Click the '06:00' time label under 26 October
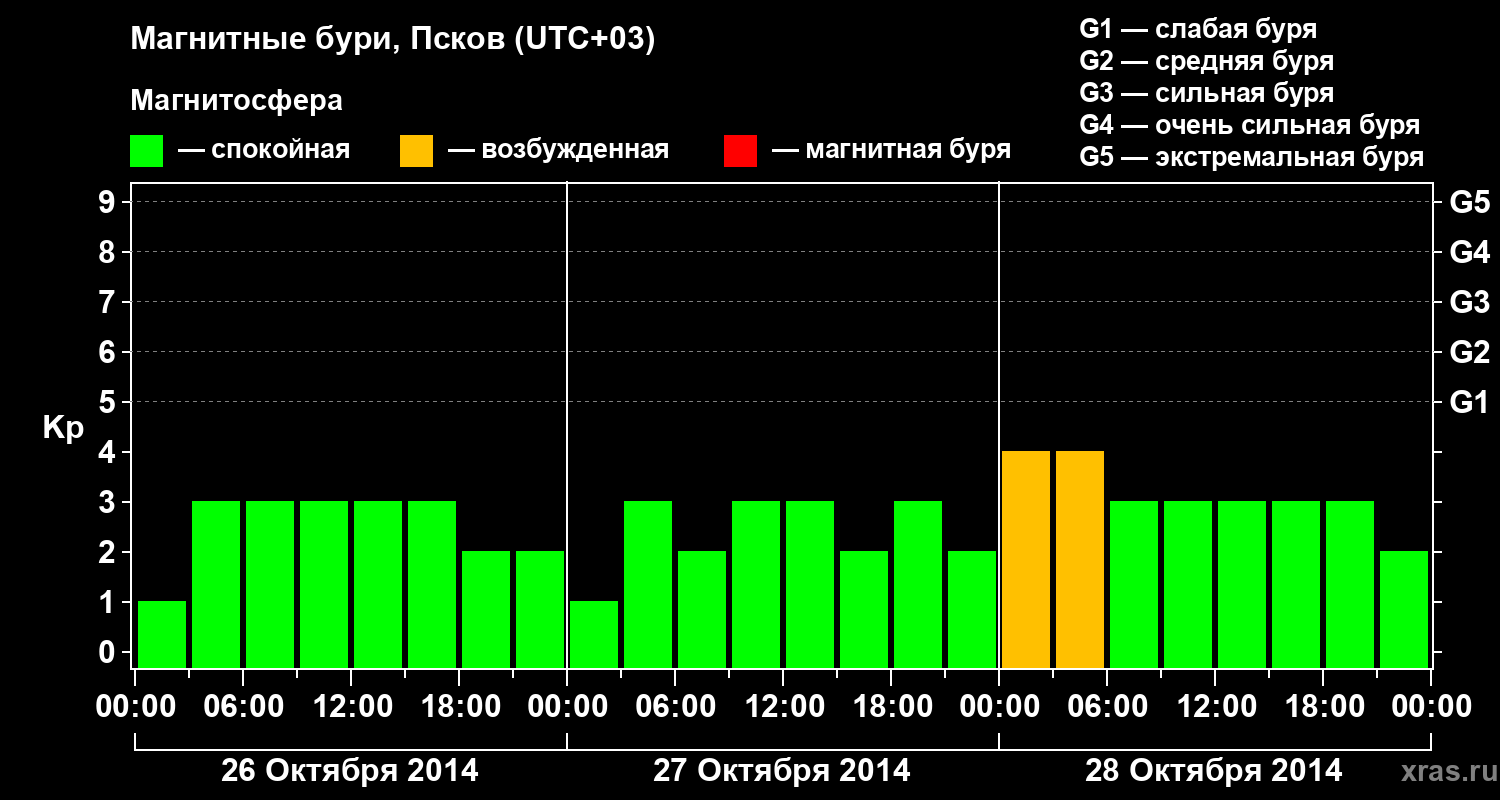Screen dimensions: 1500x800 point(243,706)
